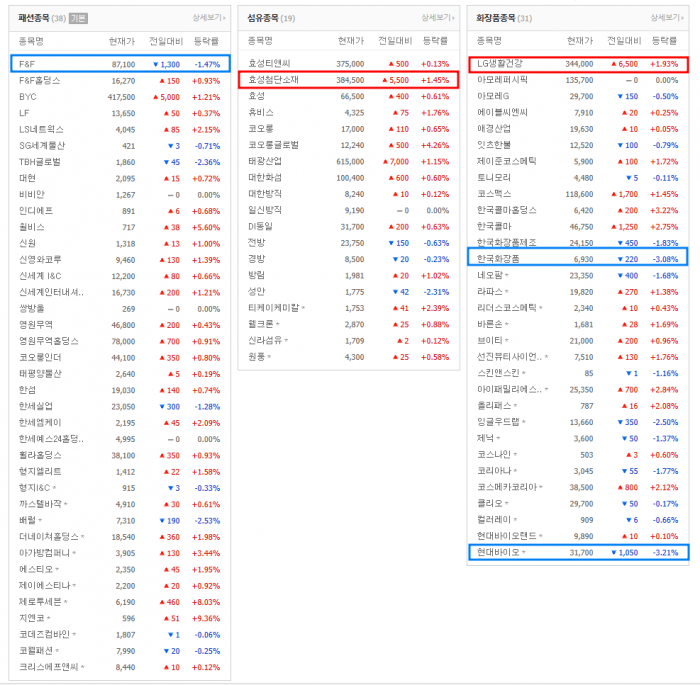
Task: Select 신영와코루 stock name
Action: [40, 260]
